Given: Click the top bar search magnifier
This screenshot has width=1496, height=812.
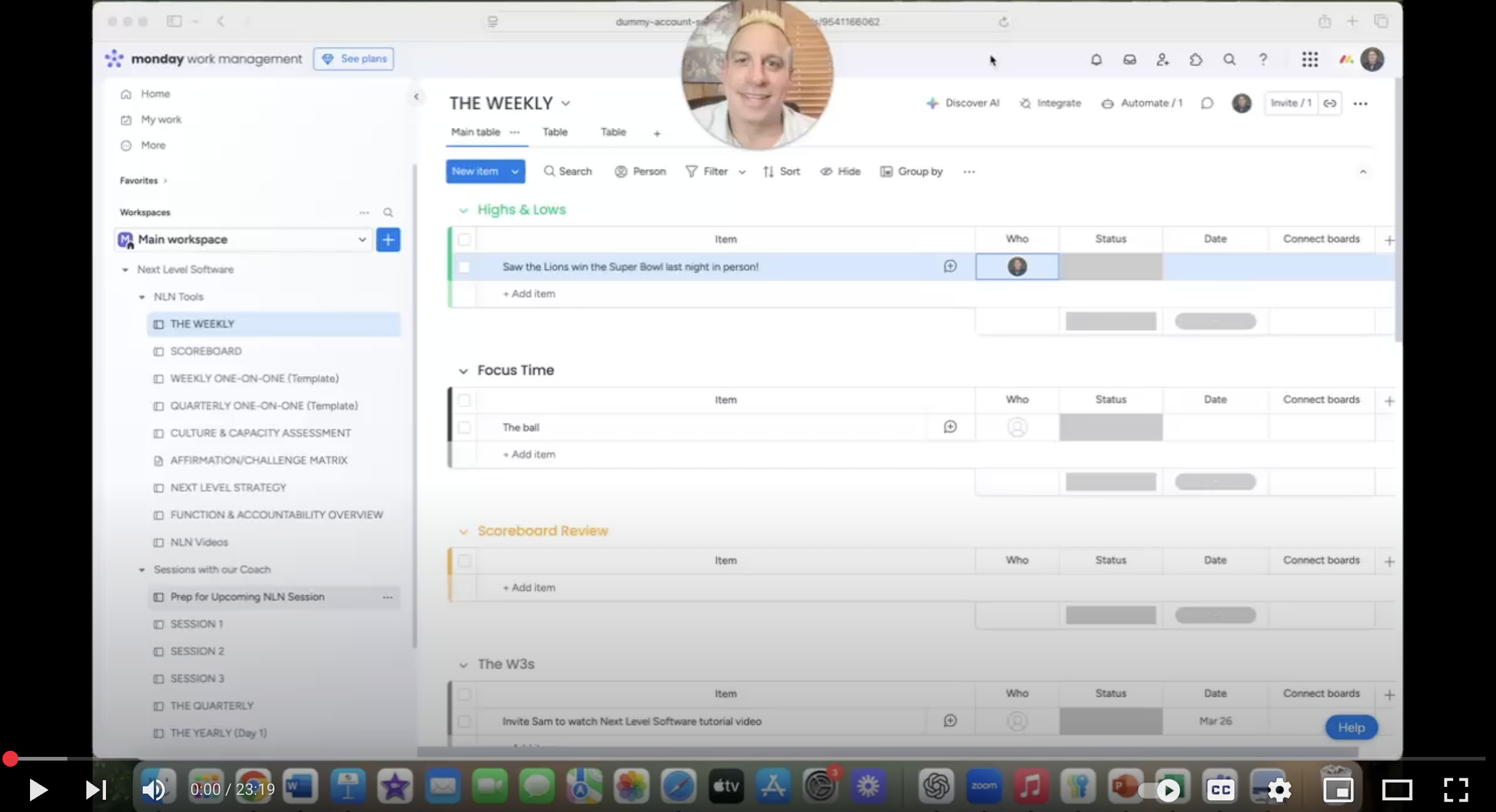Looking at the screenshot, I should click(x=1229, y=59).
